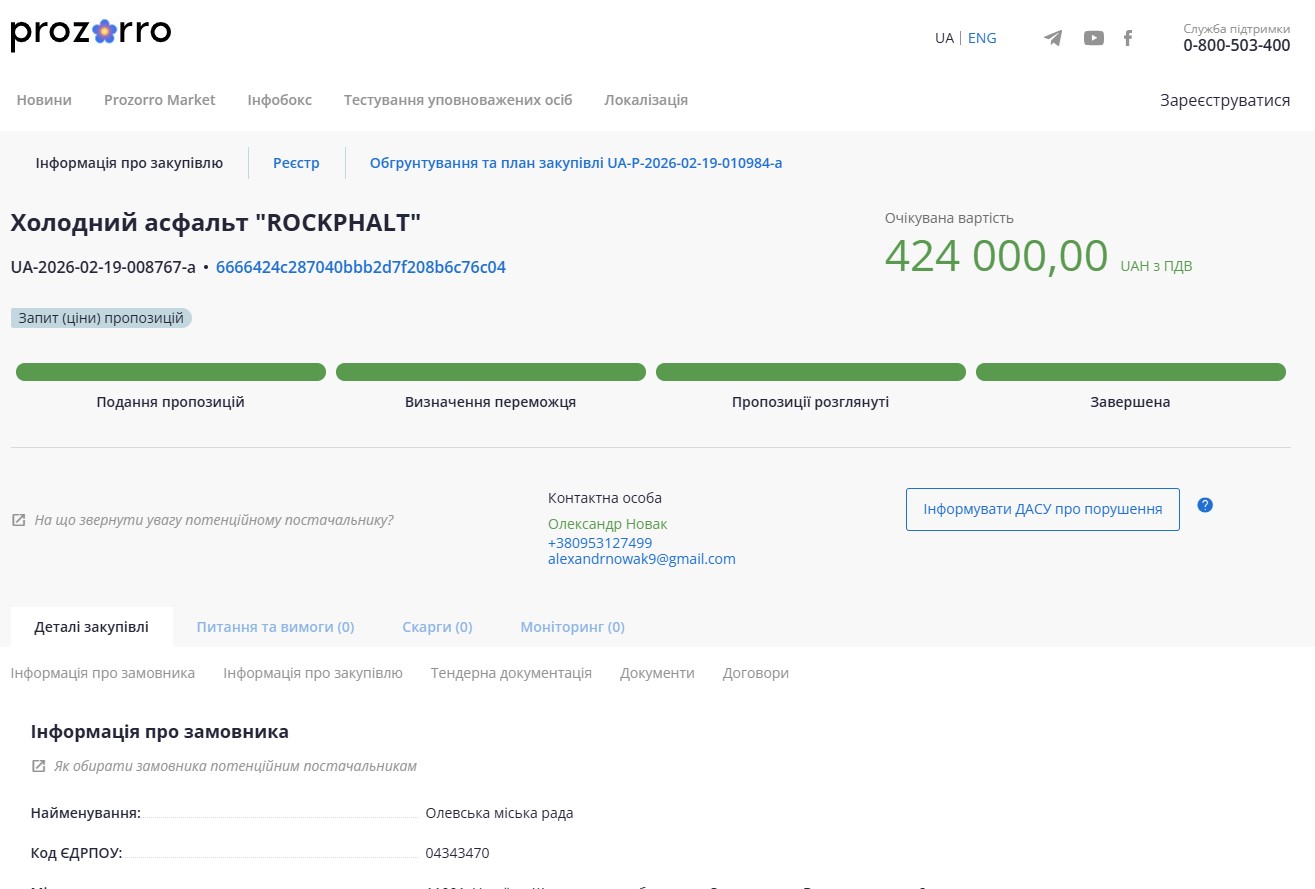The height and width of the screenshot is (889, 1315).
Task: Click contact email alexandrnowak9@gmail.com
Action: pyautogui.click(x=641, y=559)
